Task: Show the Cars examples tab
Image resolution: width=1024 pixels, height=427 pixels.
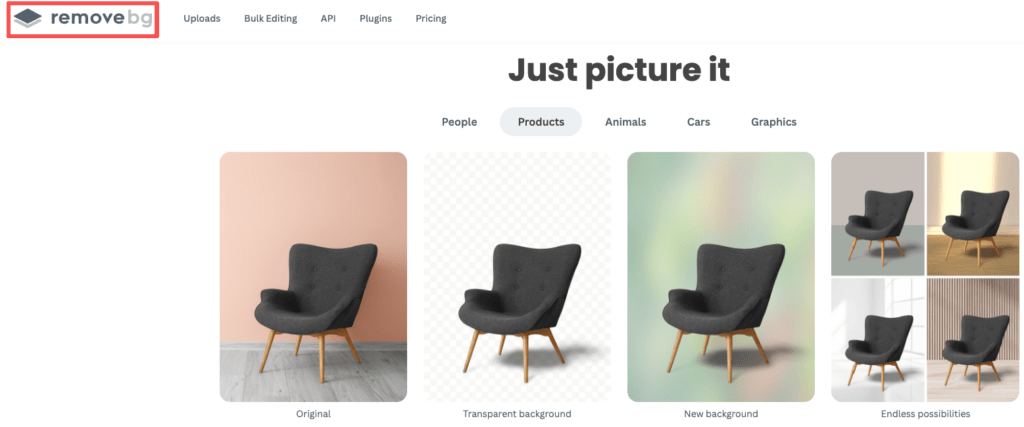Action: tap(698, 122)
